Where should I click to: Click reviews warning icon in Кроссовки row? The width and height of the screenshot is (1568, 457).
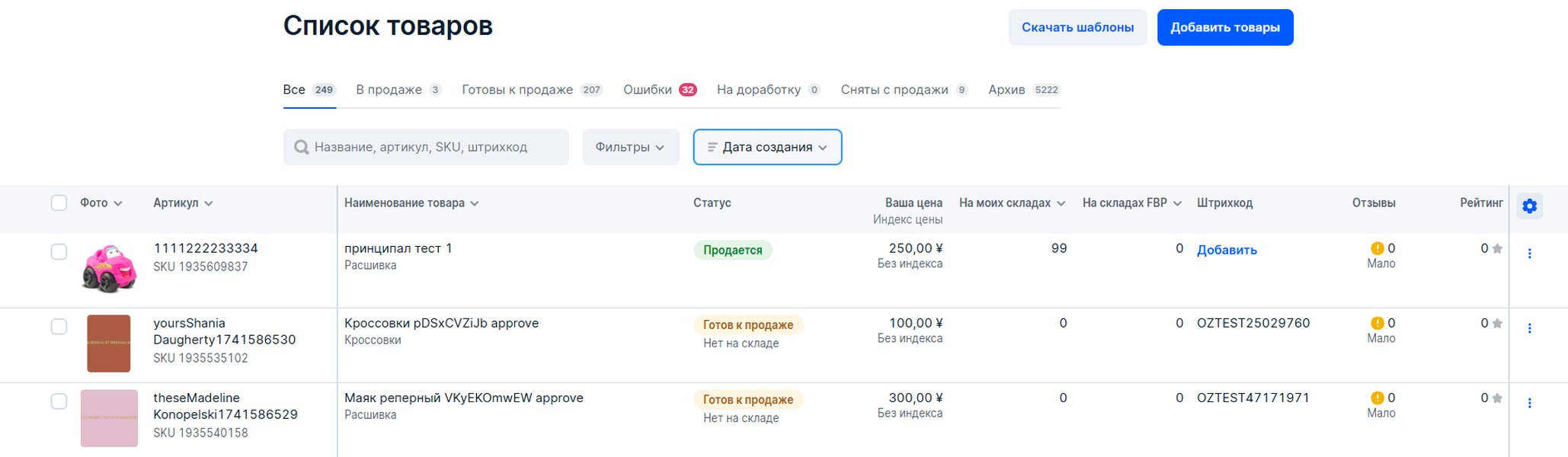point(1378,323)
